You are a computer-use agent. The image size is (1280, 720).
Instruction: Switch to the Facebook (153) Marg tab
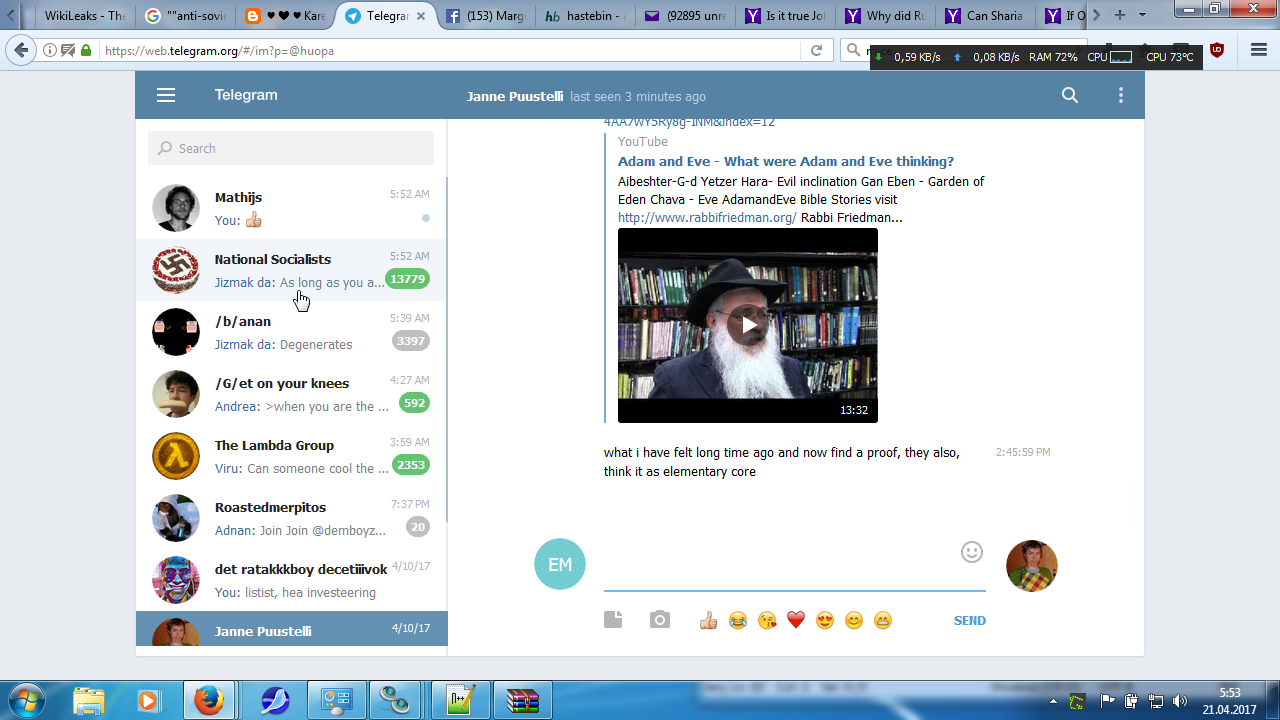(486, 16)
